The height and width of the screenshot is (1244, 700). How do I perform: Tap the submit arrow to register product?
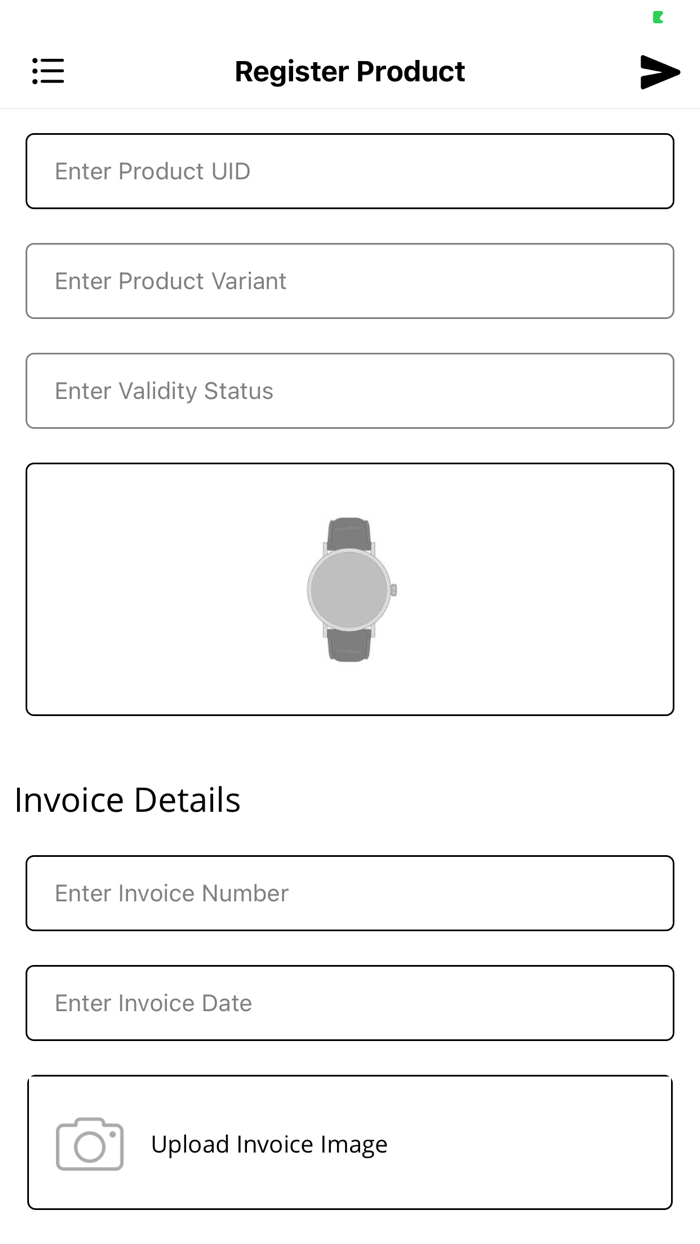point(659,71)
